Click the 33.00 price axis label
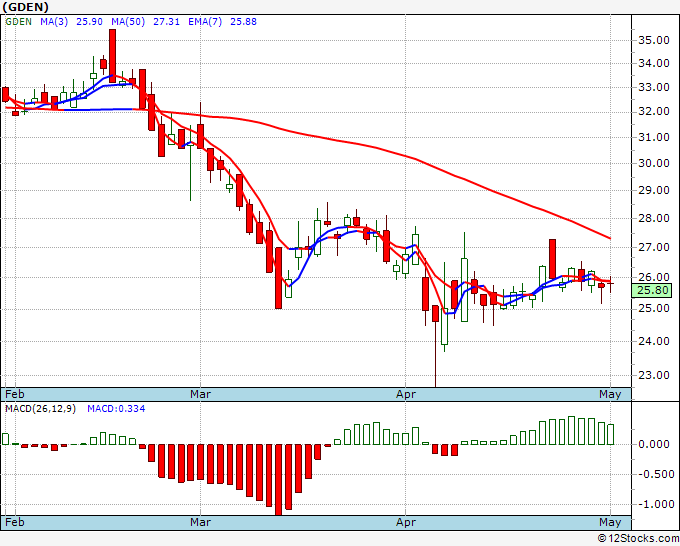Screen dimensions: 680x546 tap(654, 87)
